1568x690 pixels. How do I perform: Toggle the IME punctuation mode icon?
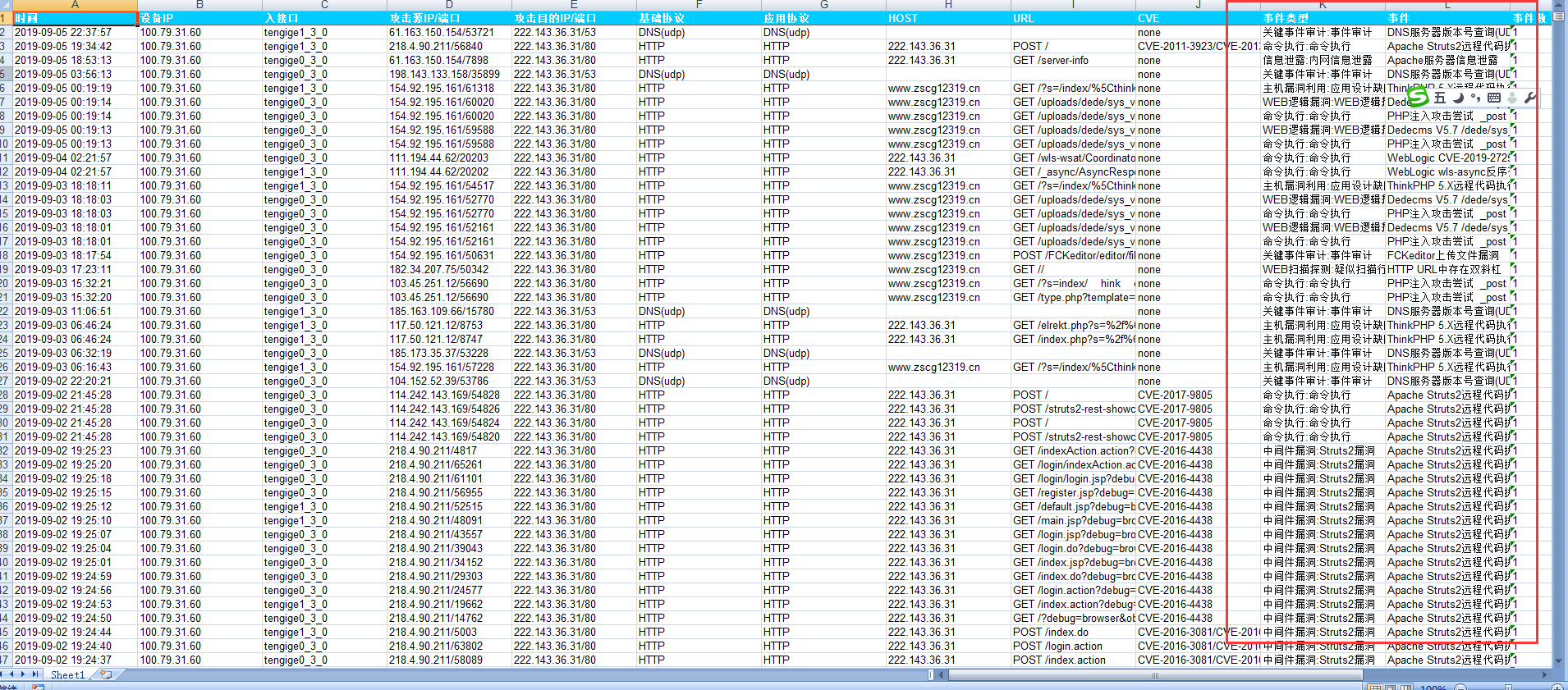(x=1475, y=98)
